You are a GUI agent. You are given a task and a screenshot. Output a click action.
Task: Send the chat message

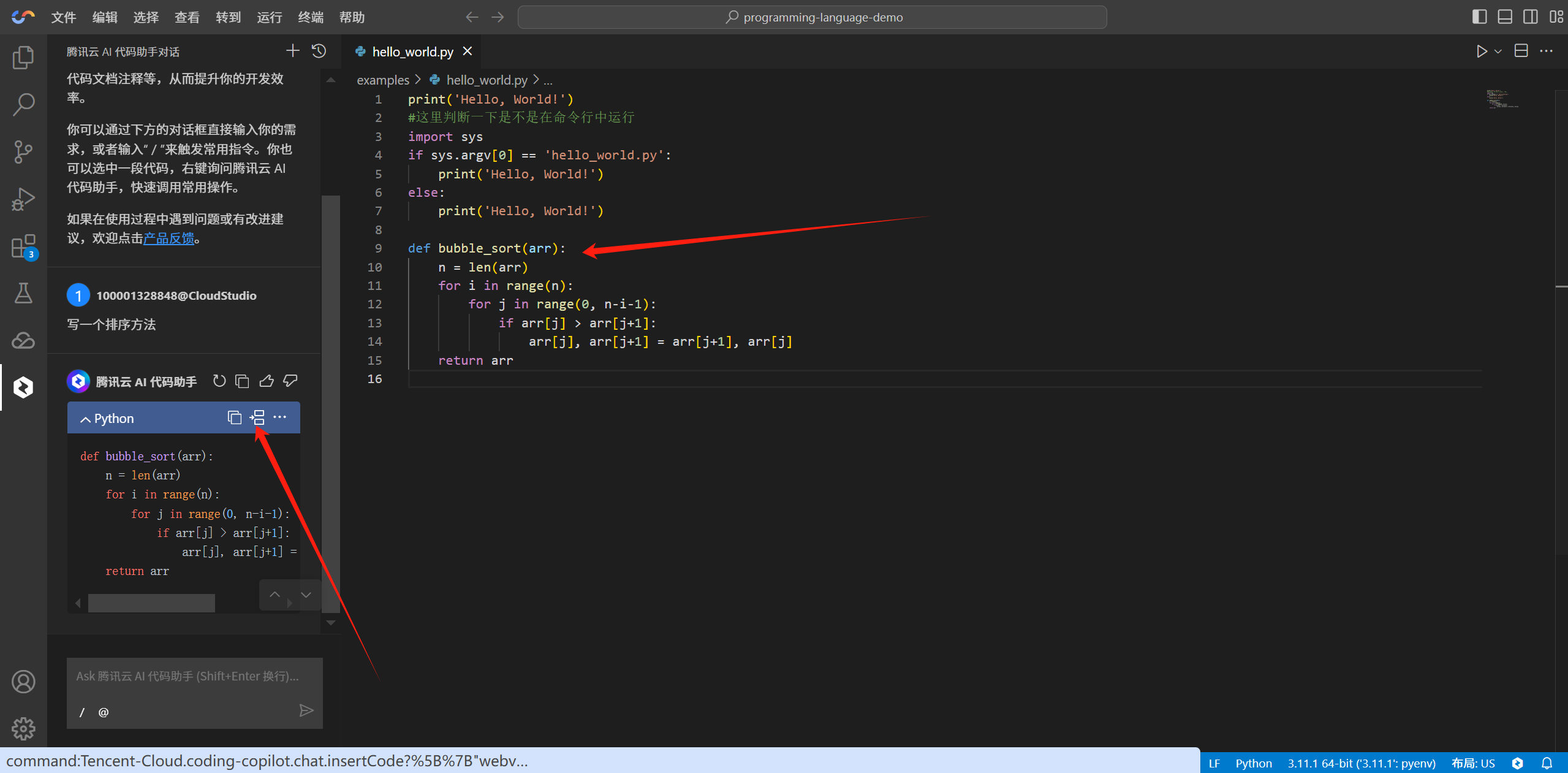tap(306, 710)
